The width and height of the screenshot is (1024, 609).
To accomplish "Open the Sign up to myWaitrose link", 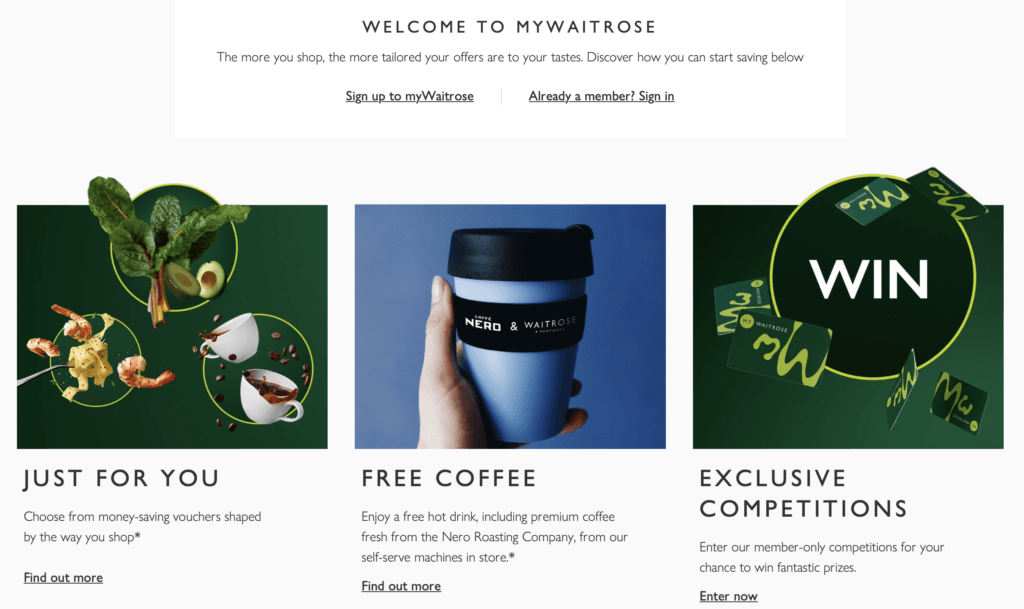I will [x=409, y=96].
